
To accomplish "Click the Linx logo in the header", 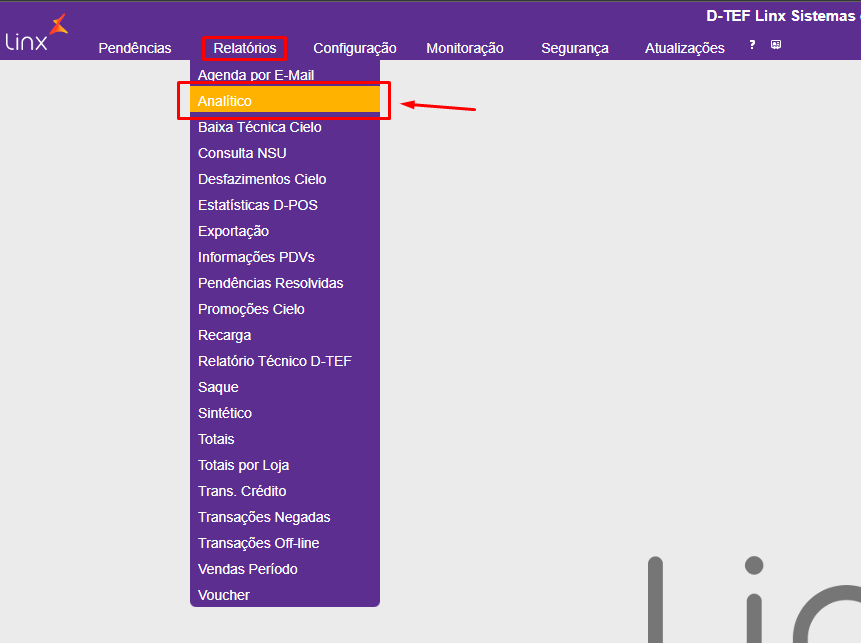I will pyautogui.click(x=36, y=33).
